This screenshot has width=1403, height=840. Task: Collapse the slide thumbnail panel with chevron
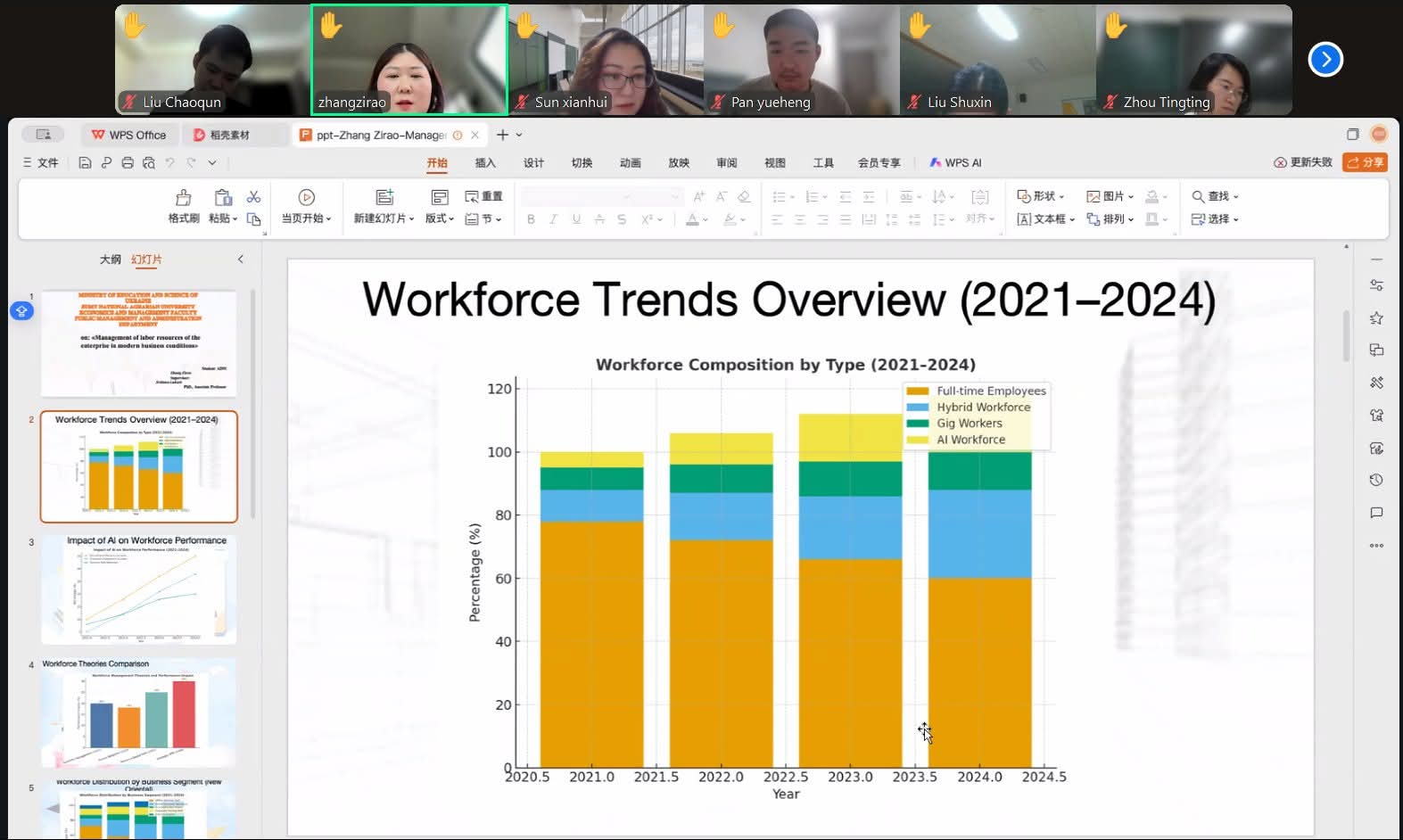pos(240,259)
